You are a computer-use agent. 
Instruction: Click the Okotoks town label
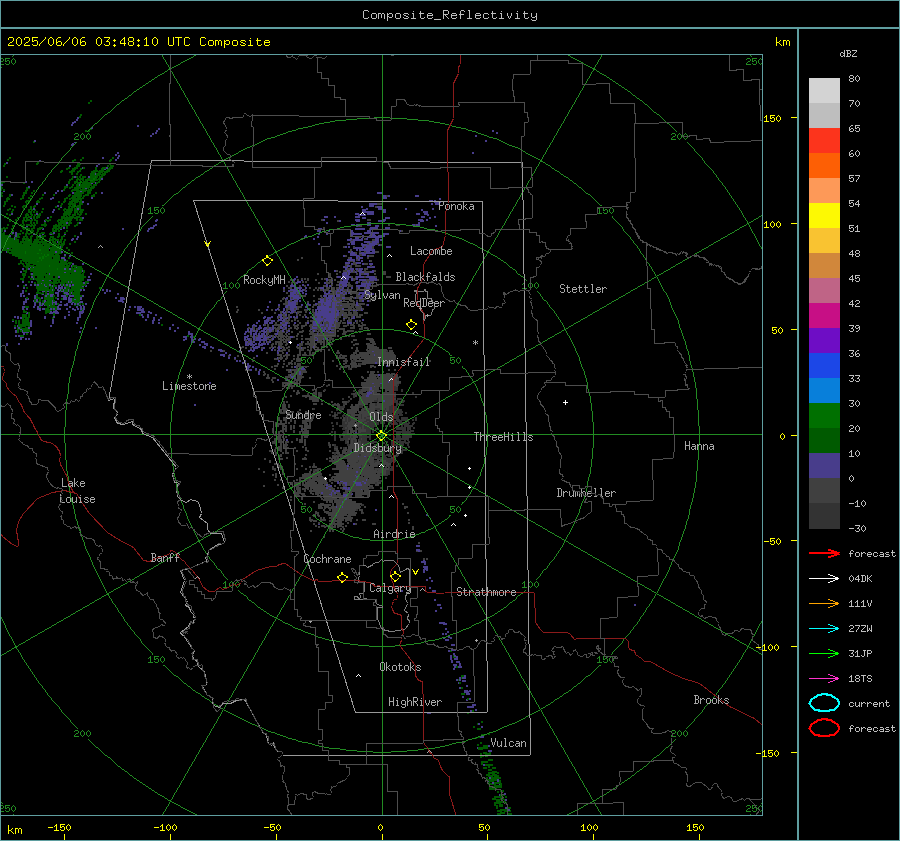coord(400,667)
